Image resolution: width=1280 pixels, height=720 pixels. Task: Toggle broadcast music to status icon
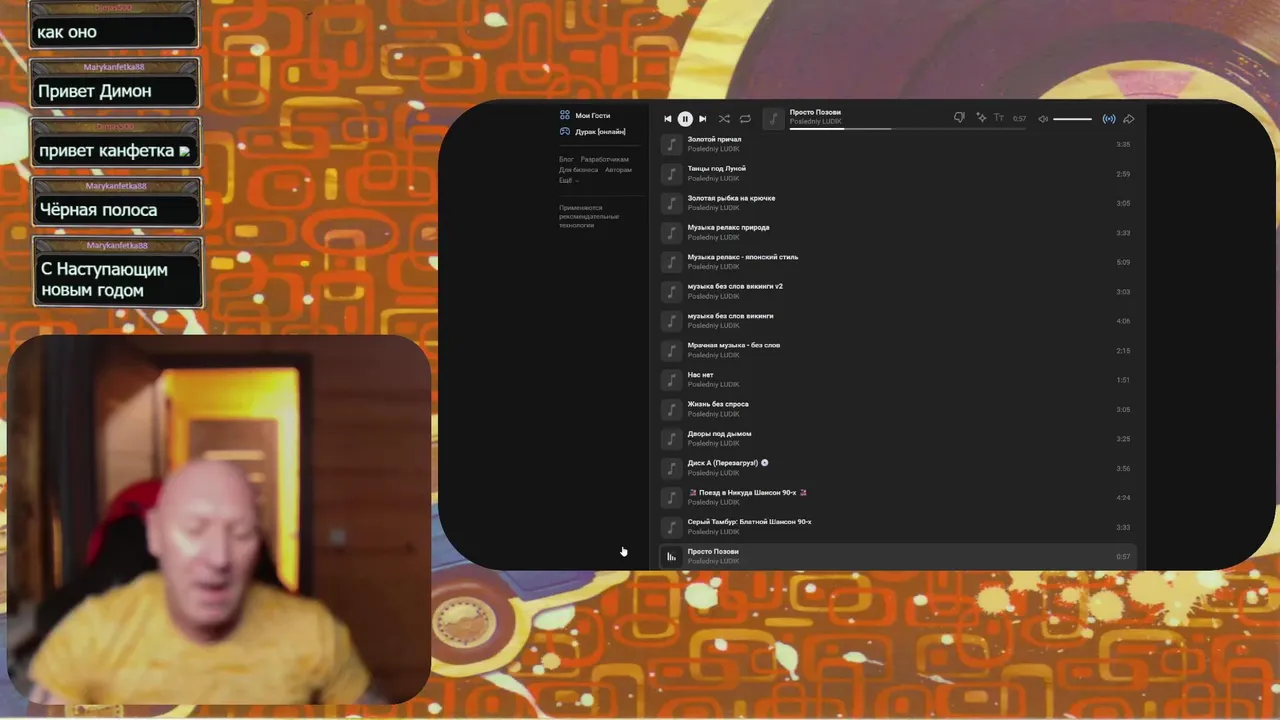coord(1109,119)
